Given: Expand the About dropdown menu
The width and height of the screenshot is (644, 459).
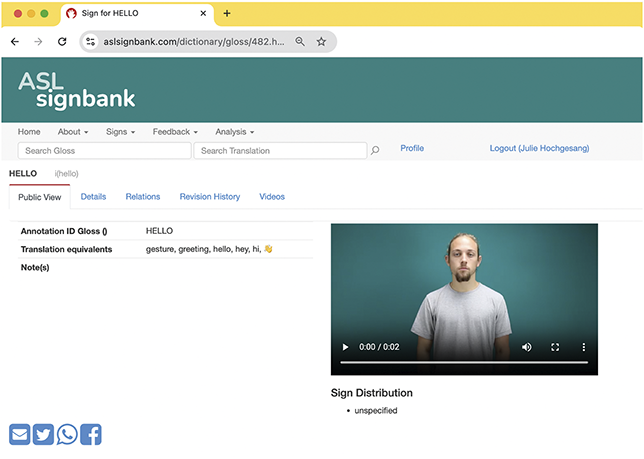Looking at the screenshot, I should [73, 132].
